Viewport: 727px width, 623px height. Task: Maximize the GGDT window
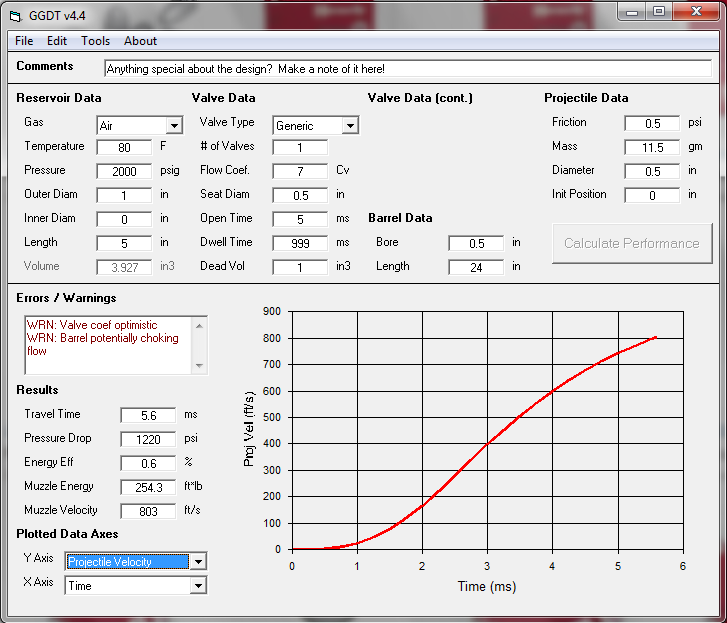tap(659, 11)
